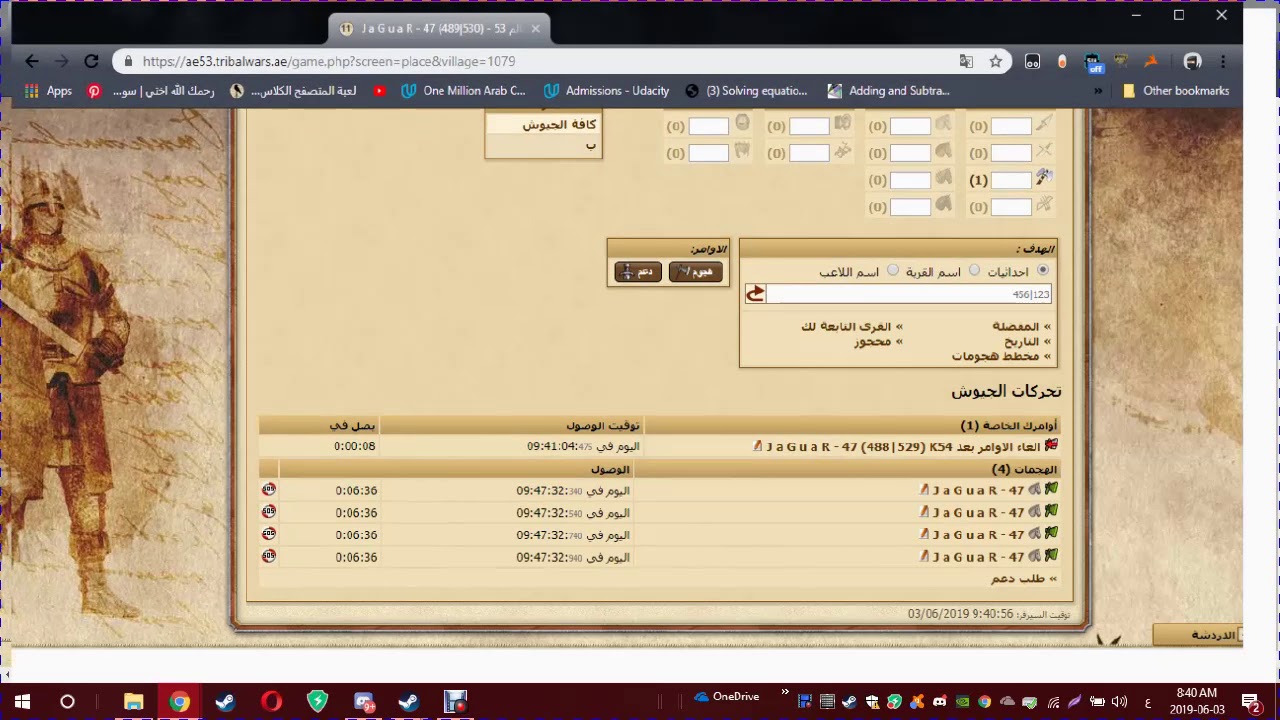Click SOS icon for attack arriving 09:47:32:940

(269, 556)
